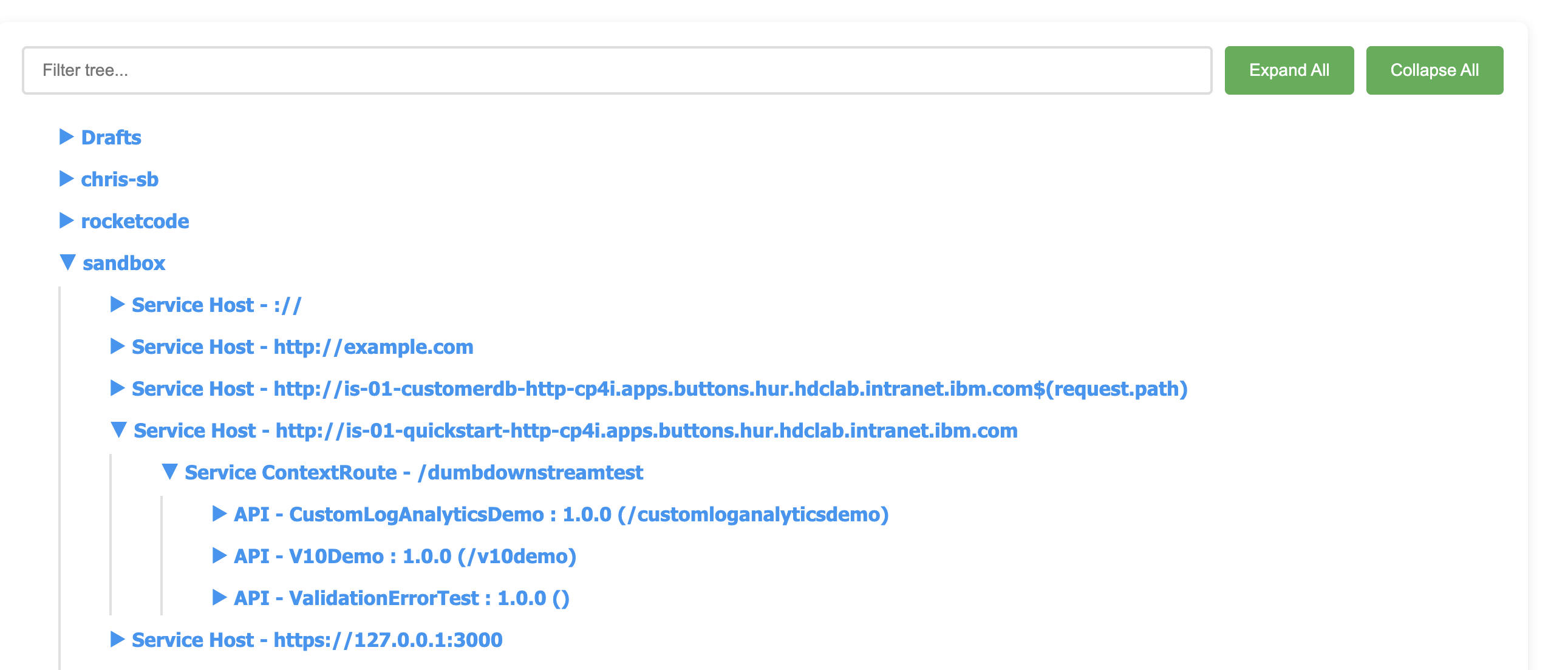Expand the example.com Service Host arrow
This screenshot has height=670, width=1568.
pos(117,347)
